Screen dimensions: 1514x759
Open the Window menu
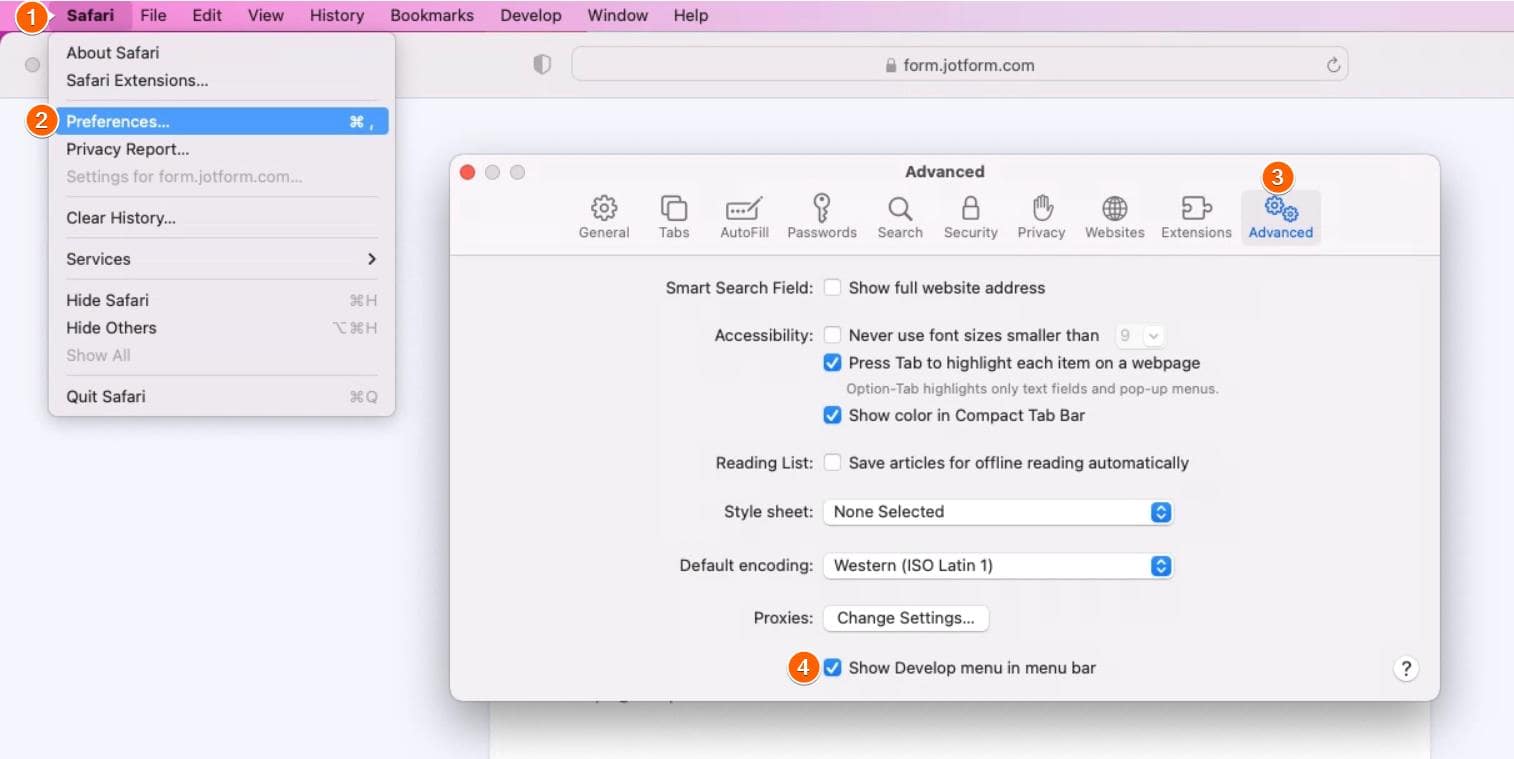[x=617, y=15]
